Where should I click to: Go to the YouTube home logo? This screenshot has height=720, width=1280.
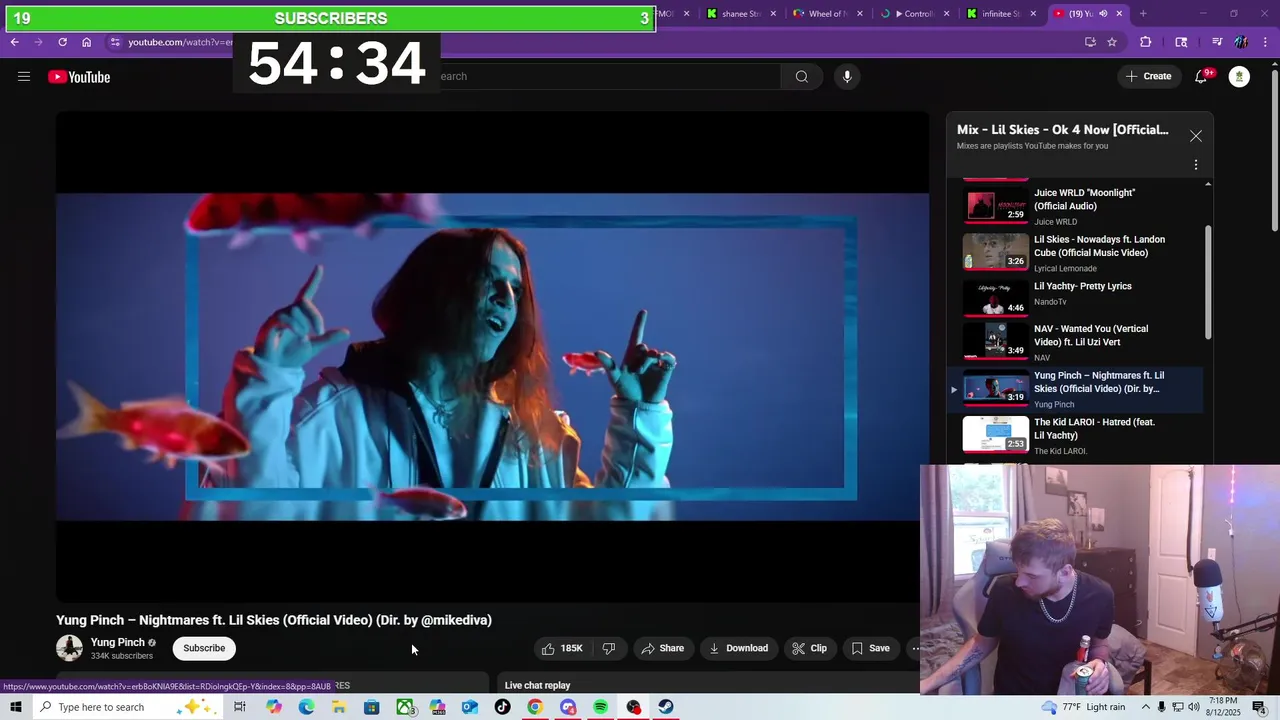79,77
